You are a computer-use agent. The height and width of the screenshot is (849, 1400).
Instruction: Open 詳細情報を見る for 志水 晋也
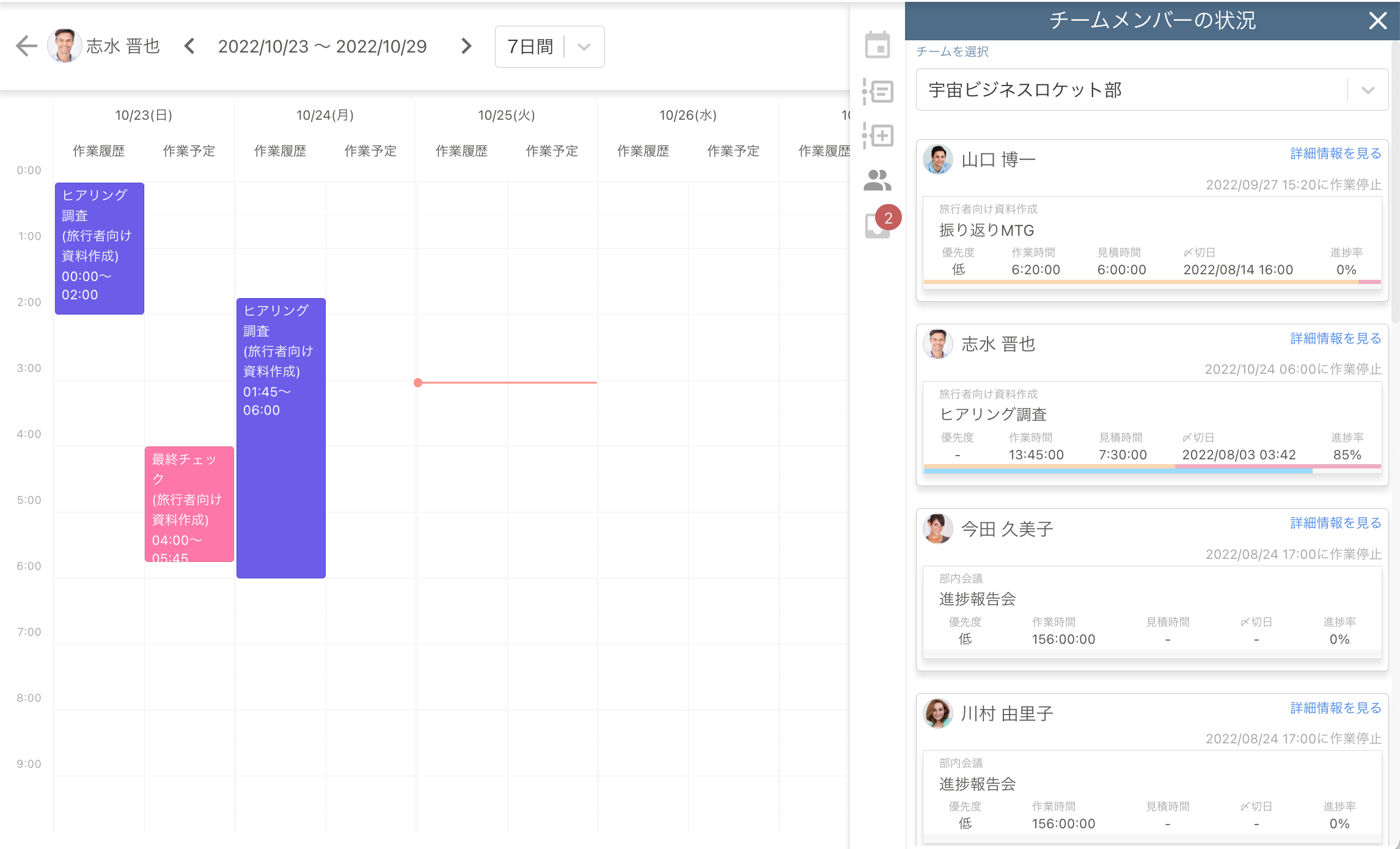(x=1335, y=338)
